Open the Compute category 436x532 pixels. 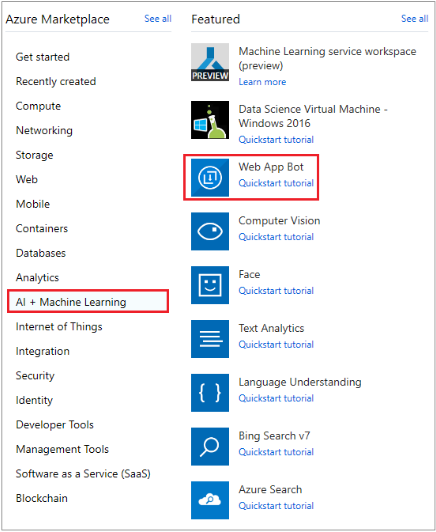coord(38,106)
